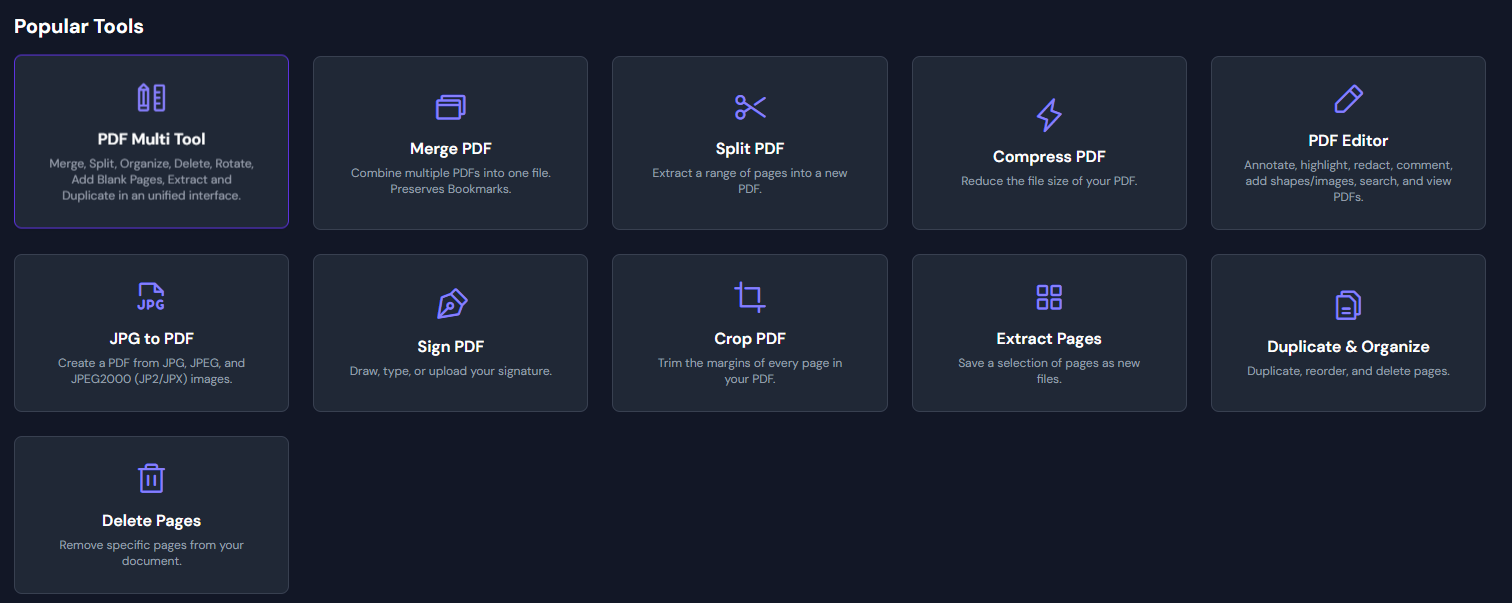Select the Split PDF scissors icon
Image resolution: width=1512 pixels, height=603 pixels.
click(x=749, y=106)
